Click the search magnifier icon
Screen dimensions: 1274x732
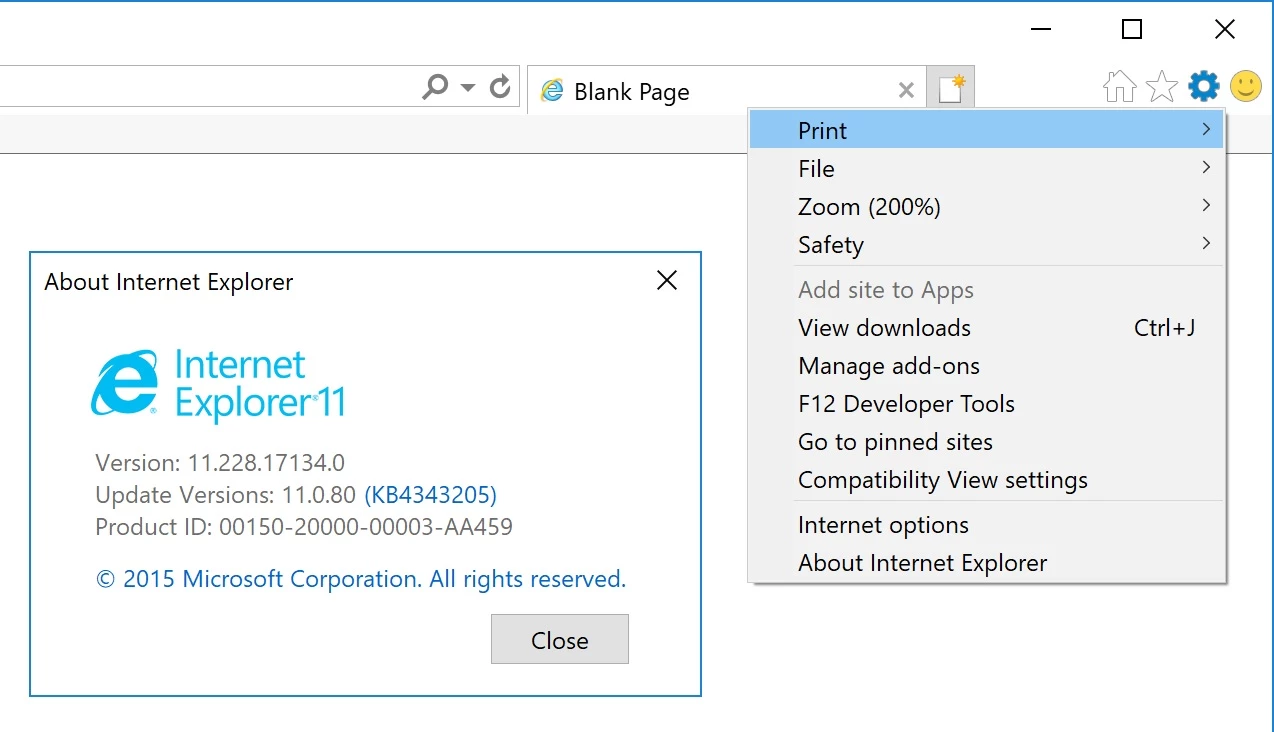pyautogui.click(x=435, y=87)
